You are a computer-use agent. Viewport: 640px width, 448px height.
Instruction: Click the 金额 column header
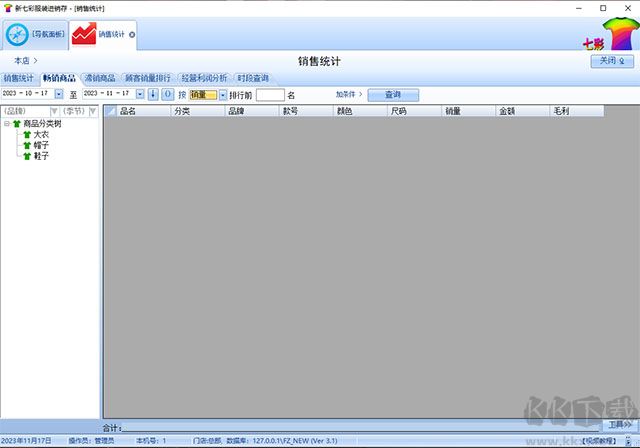523,111
